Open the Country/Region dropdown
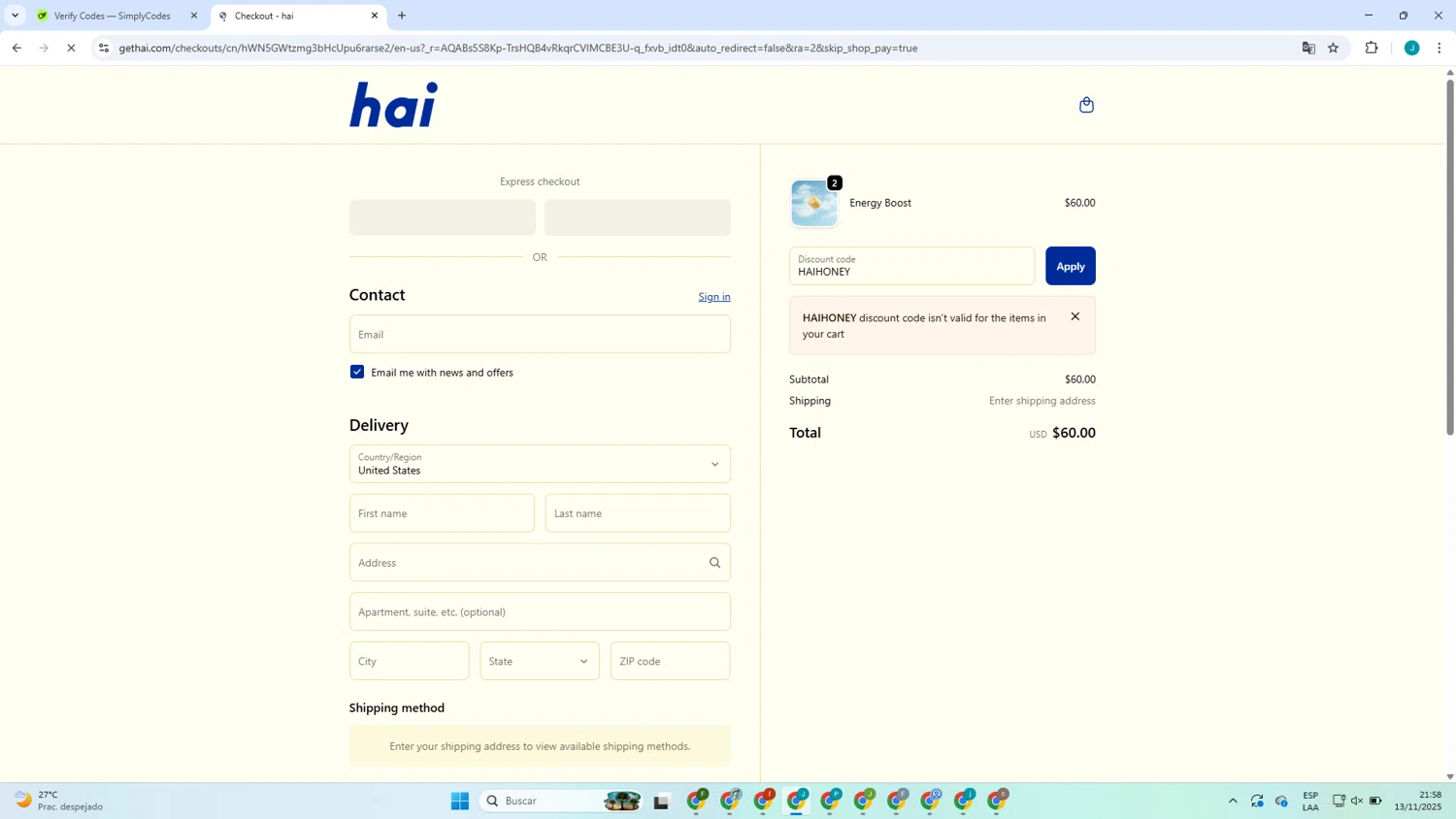The height and width of the screenshot is (819, 1456). coord(540,464)
